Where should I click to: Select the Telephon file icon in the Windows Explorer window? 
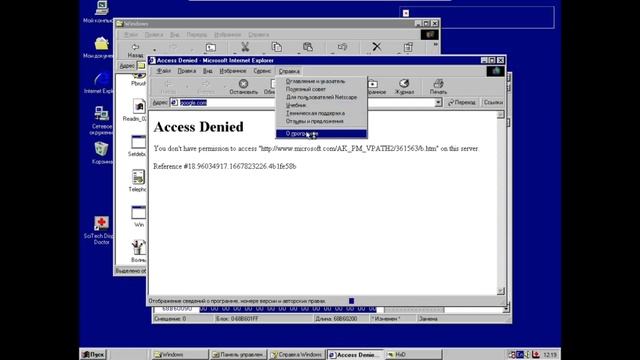(138, 181)
